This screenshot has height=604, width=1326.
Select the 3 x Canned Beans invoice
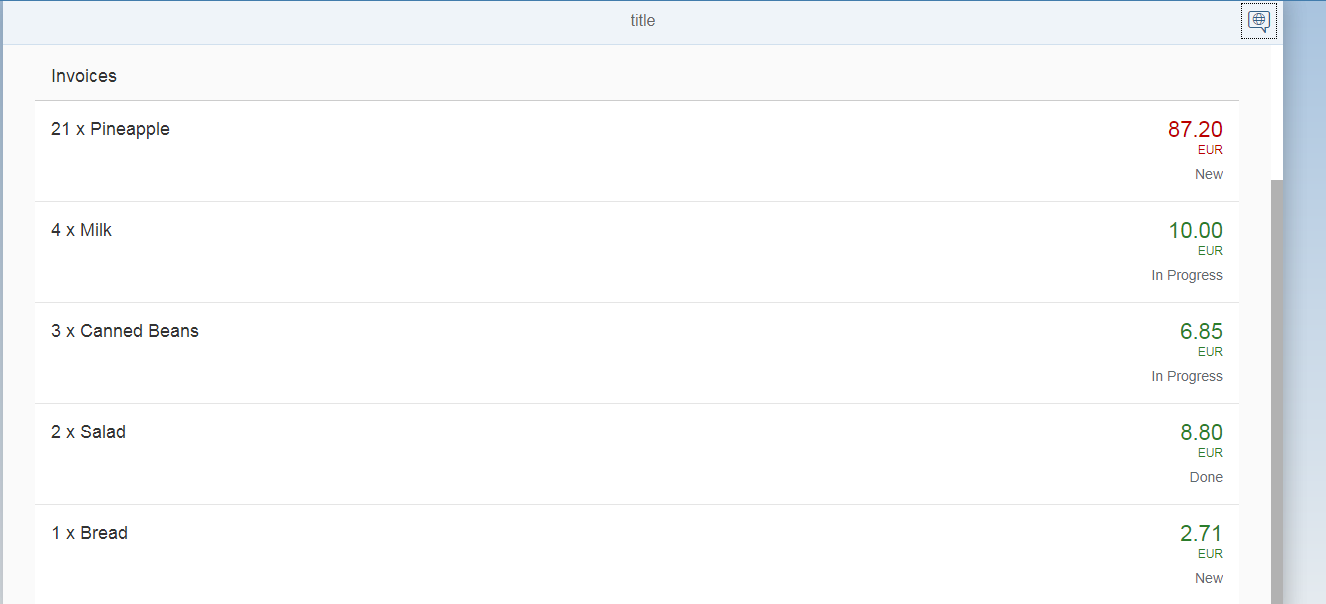pyautogui.click(x=125, y=331)
